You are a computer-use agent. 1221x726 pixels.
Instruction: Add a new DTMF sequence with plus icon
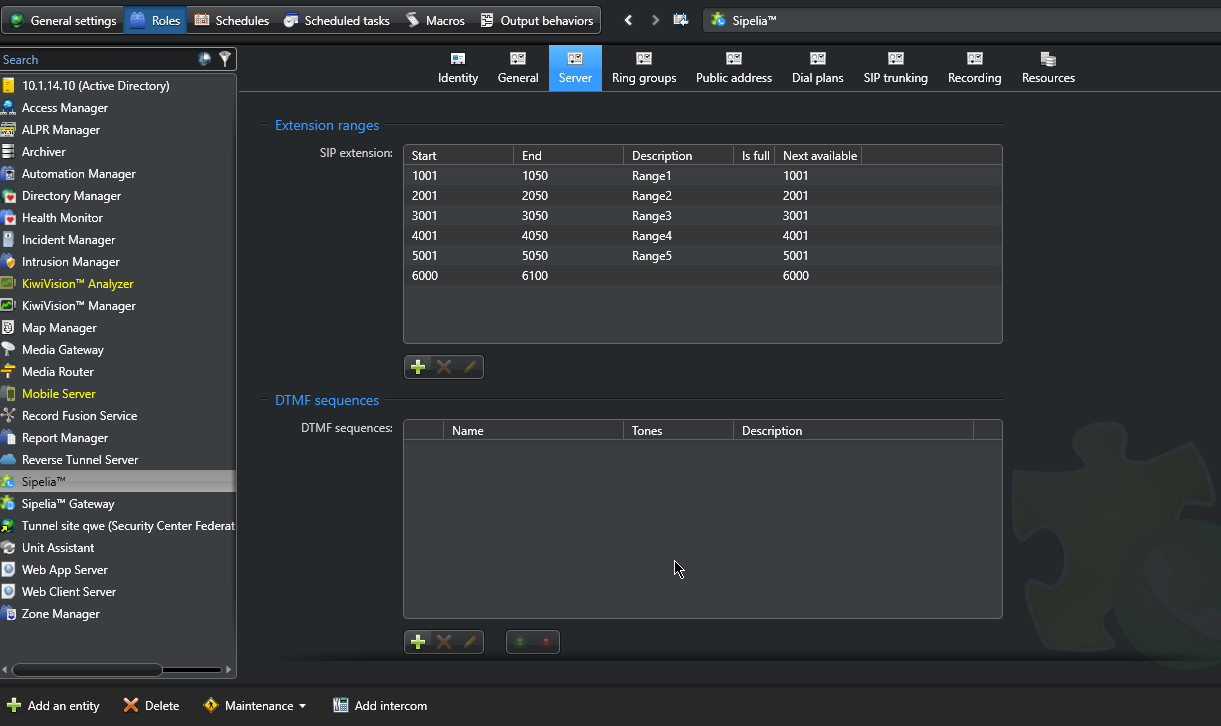(x=418, y=642)
